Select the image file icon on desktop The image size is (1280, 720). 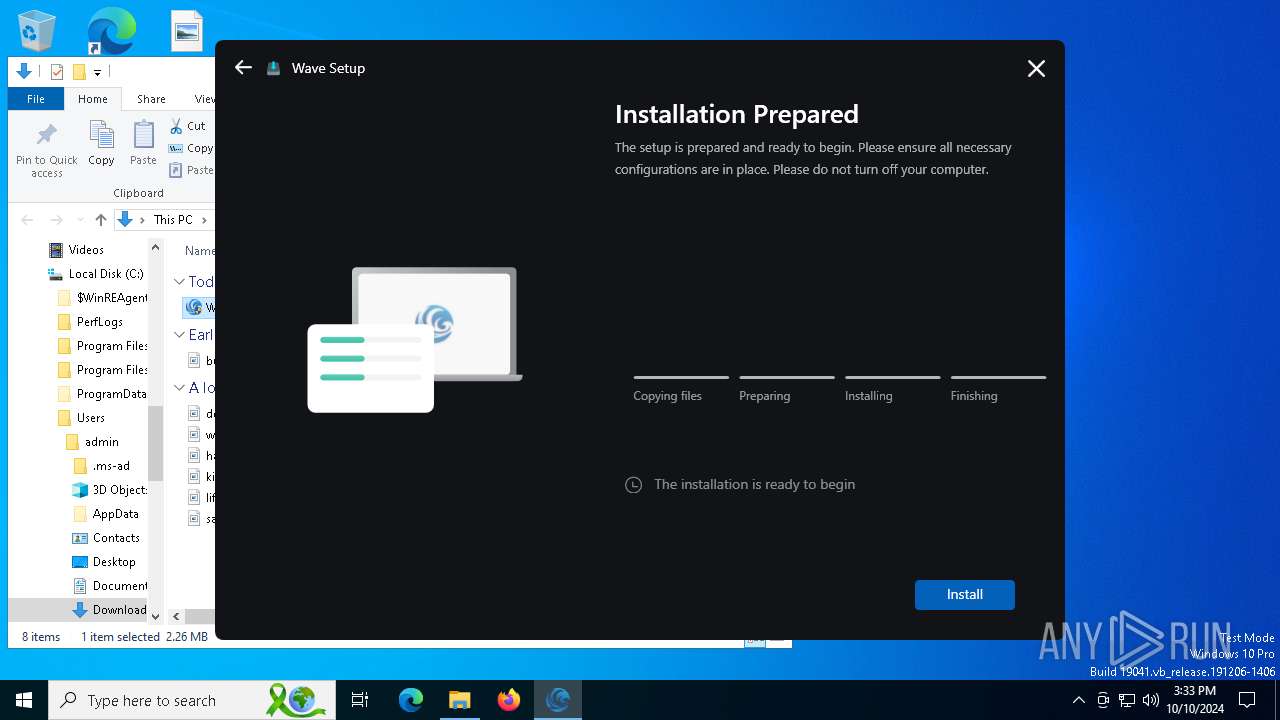click(x=187, y=31)
